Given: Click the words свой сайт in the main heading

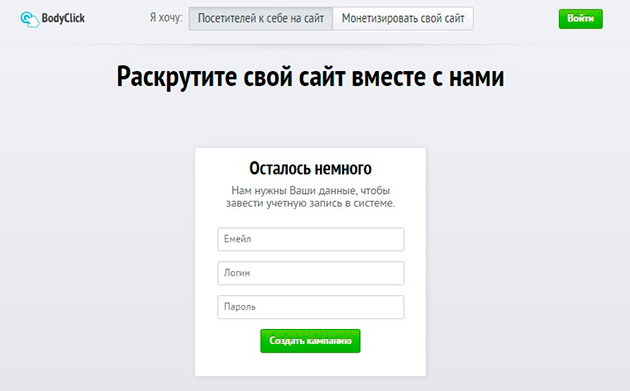Looking at the screenshot, I should point(295,77).
